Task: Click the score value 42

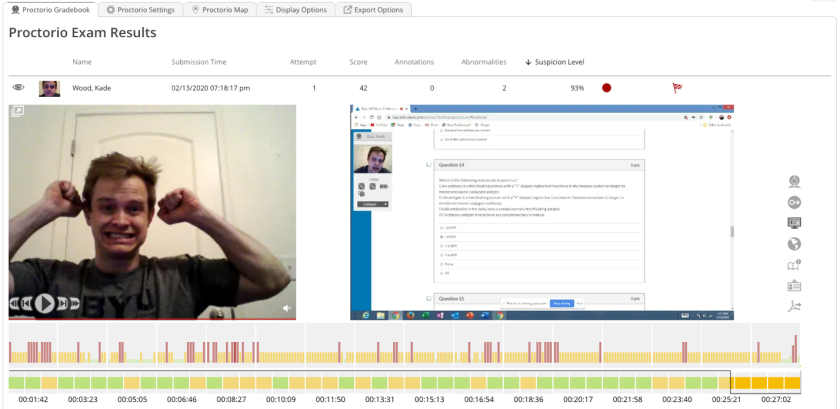Action: (363, 88)
